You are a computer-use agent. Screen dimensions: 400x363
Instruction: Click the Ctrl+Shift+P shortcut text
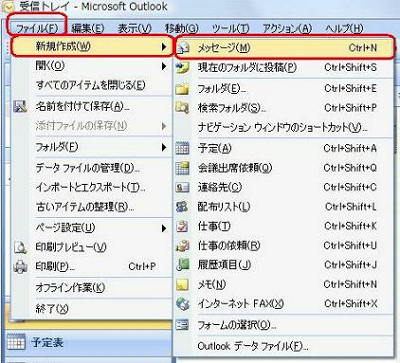(351, 108)
